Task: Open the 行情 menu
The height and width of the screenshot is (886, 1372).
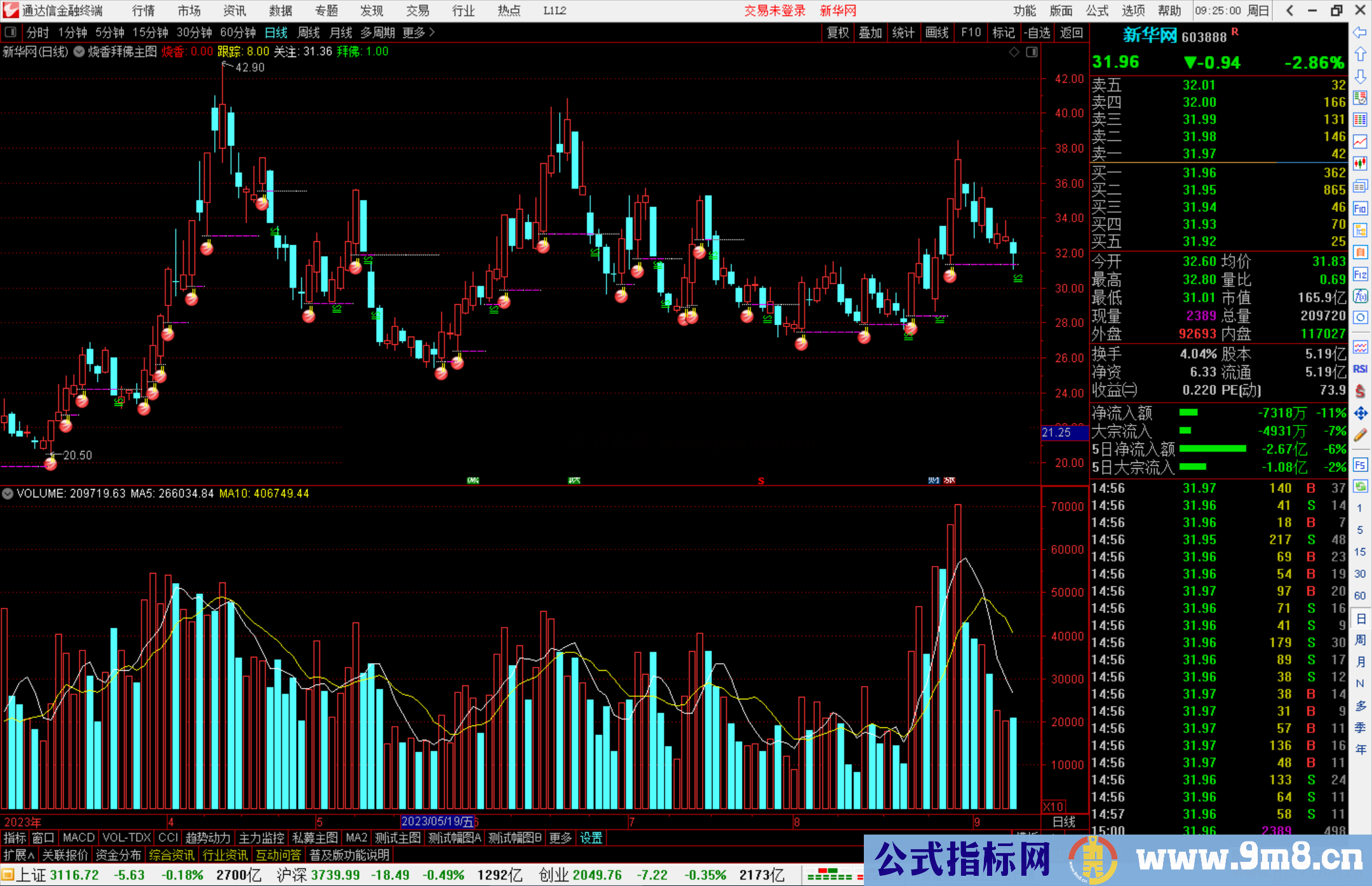Action: pos(143,10)
